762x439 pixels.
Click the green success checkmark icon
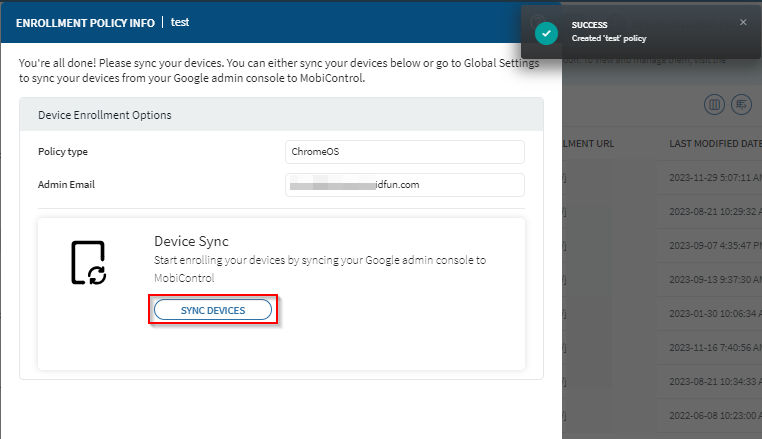pyautogui.click(x=545, y=32)
